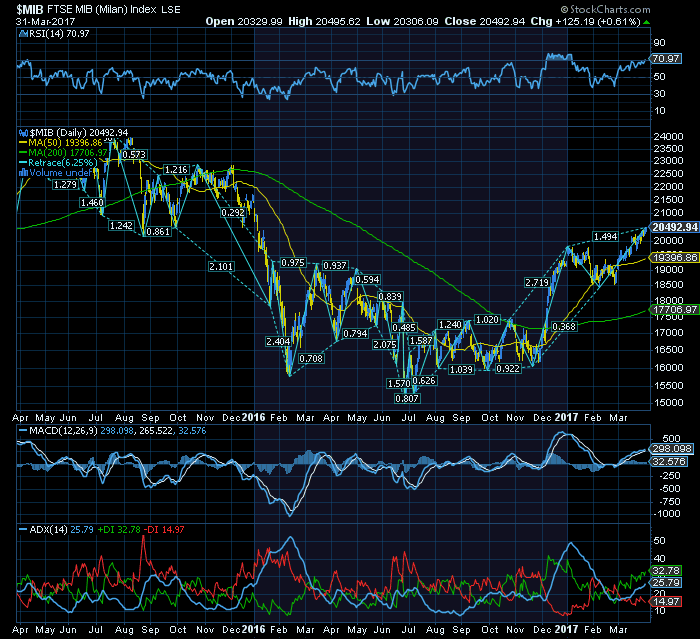700x639 pixels.
Task: Click the 1.240 retracement label
Action: coord(450,325)
